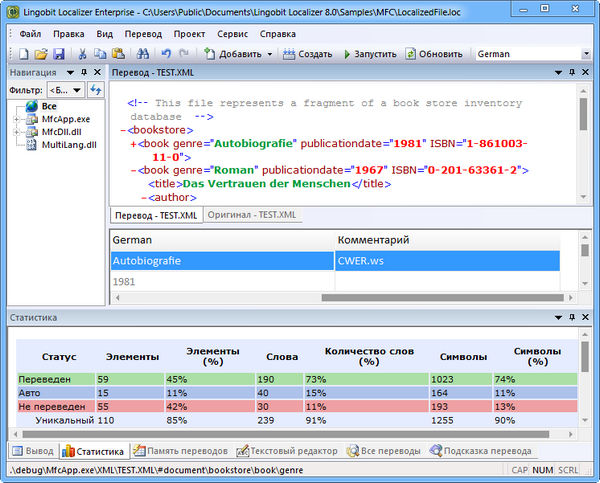This screenshot has width=600, height=483.
Task: Click the Find binoculars icon
Action: point(141,54)
